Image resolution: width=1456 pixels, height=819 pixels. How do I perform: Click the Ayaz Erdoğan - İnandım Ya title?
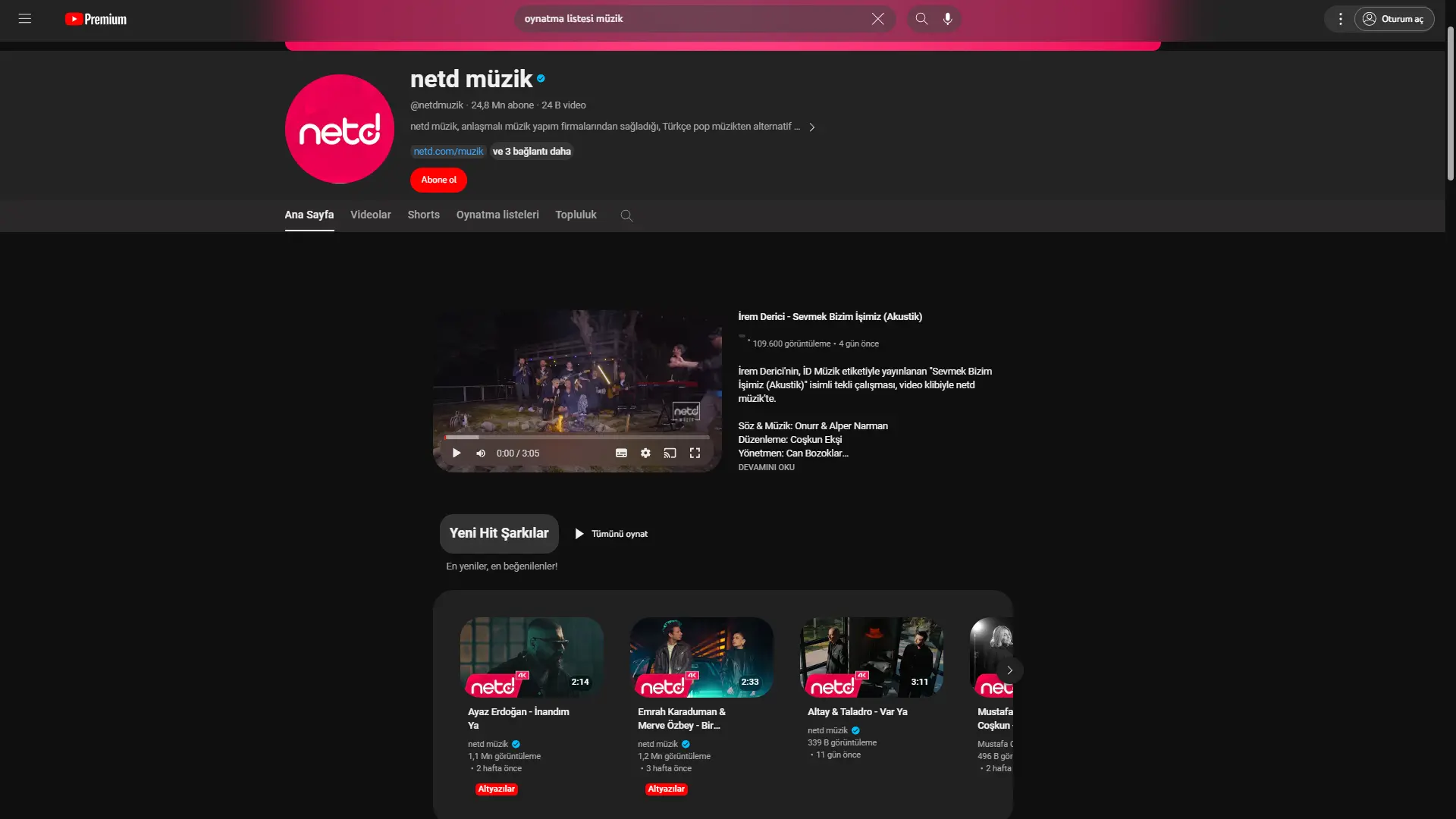(519, 719)
